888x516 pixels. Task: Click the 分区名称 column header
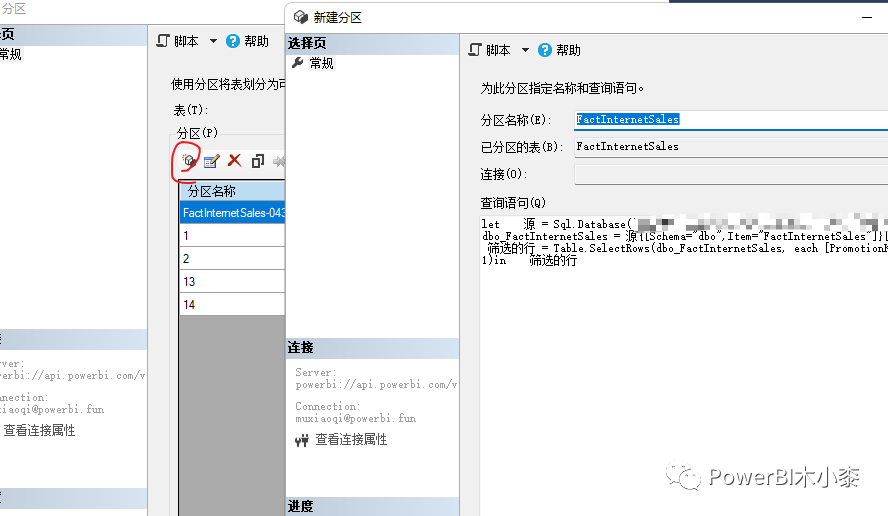233,191
